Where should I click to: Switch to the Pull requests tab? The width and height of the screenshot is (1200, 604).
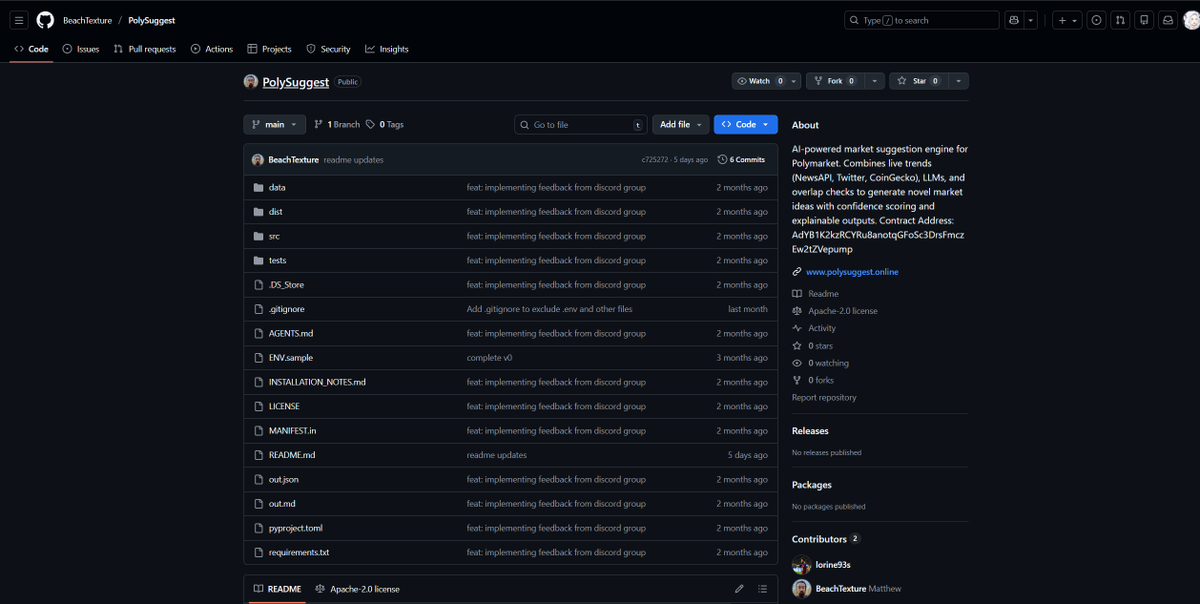(x=144, y=49)
